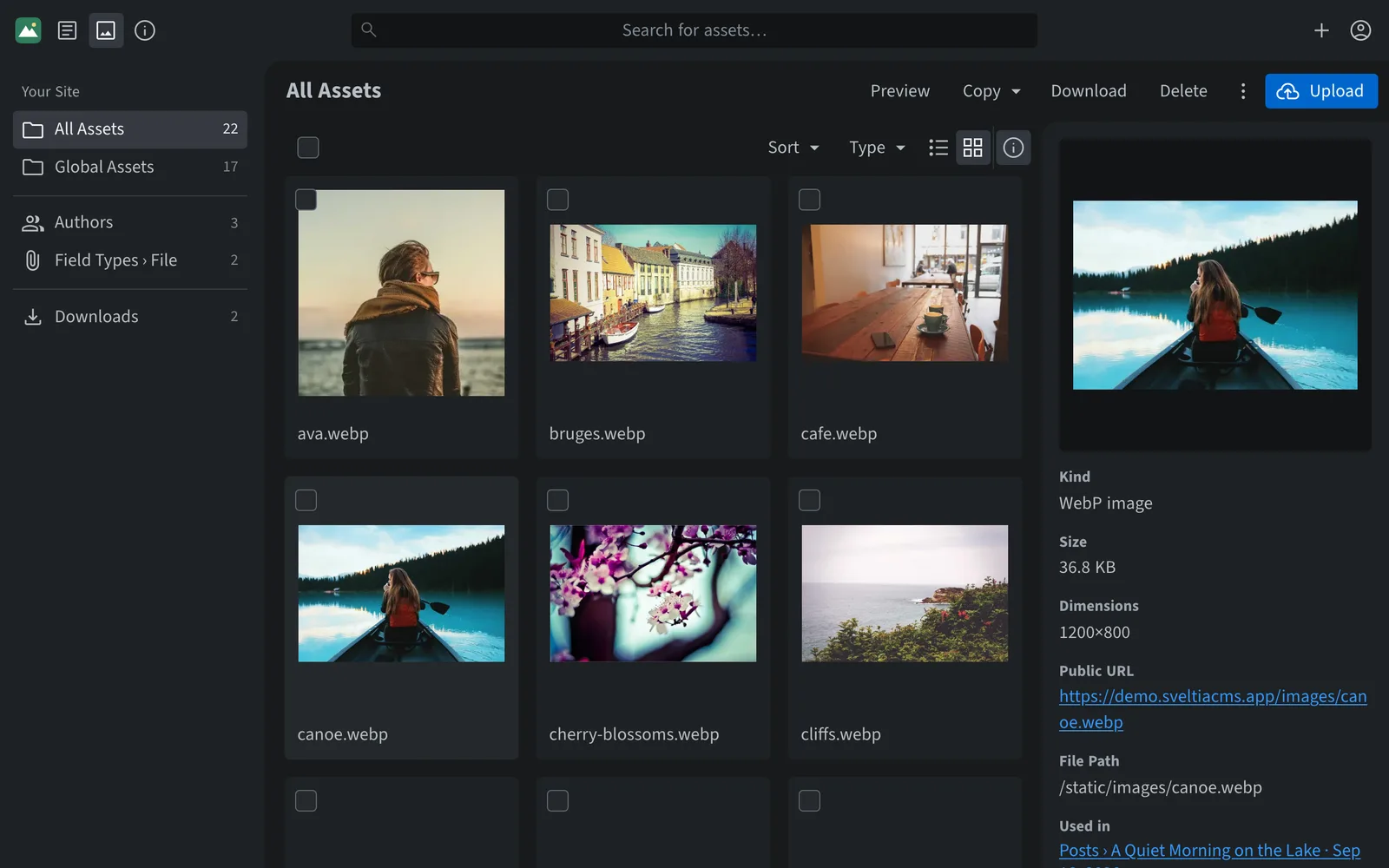Click the plus create-new icon
Viewport: 1389px width, 868px height.
coord(1321,30)
